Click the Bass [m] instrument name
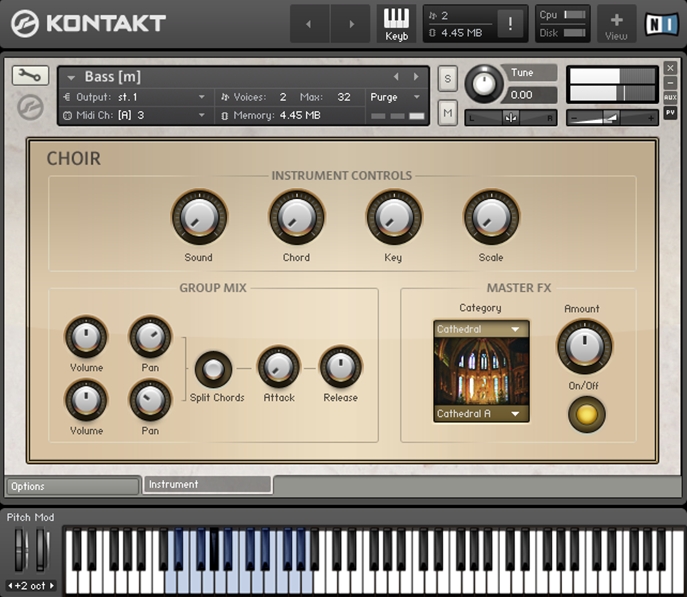687x597 pixels. click(x=113, y=77)
